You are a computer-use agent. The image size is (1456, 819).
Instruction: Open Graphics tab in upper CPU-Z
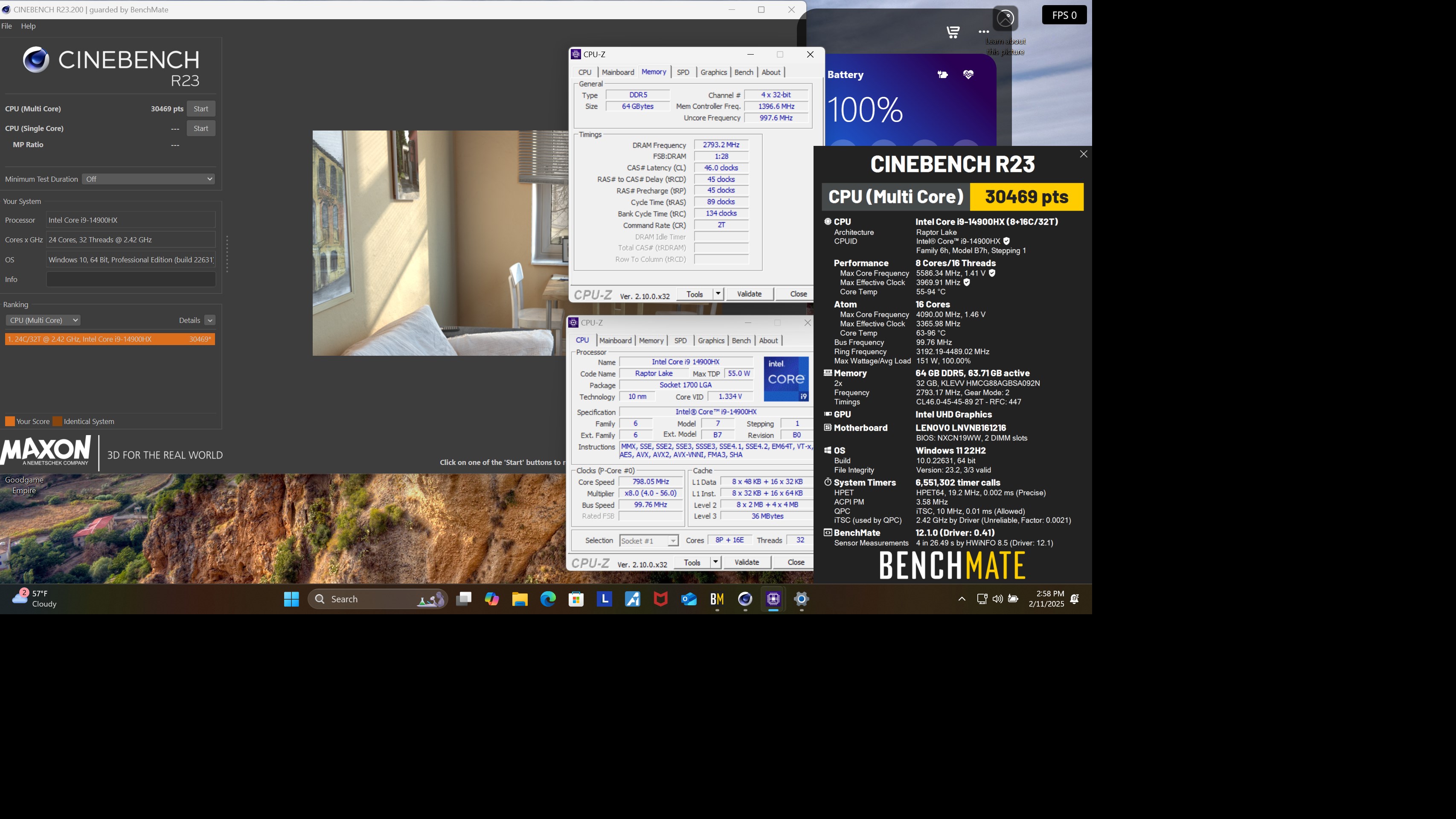(x=714, y=73)
